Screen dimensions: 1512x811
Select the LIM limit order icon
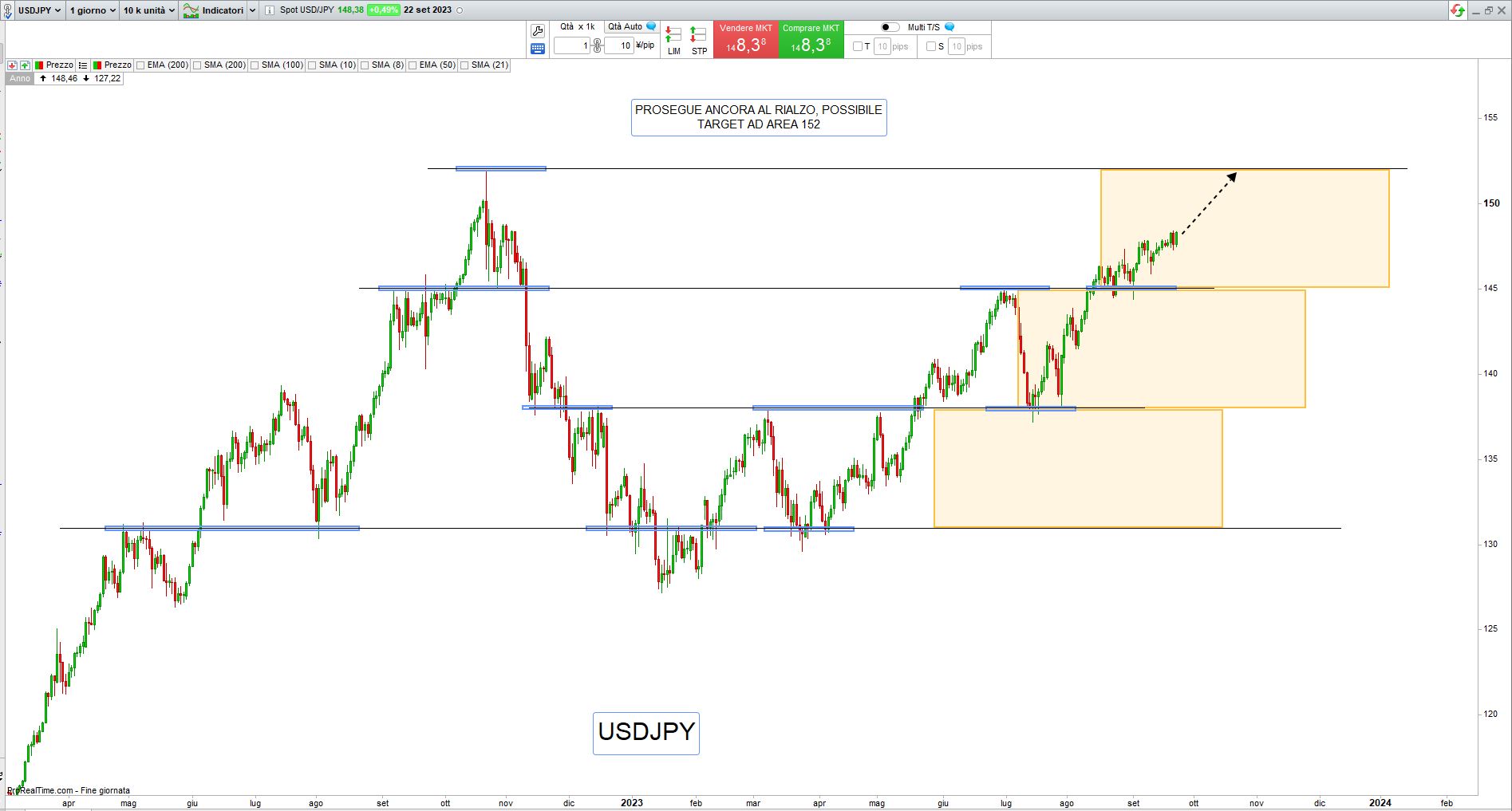(674, 40)
